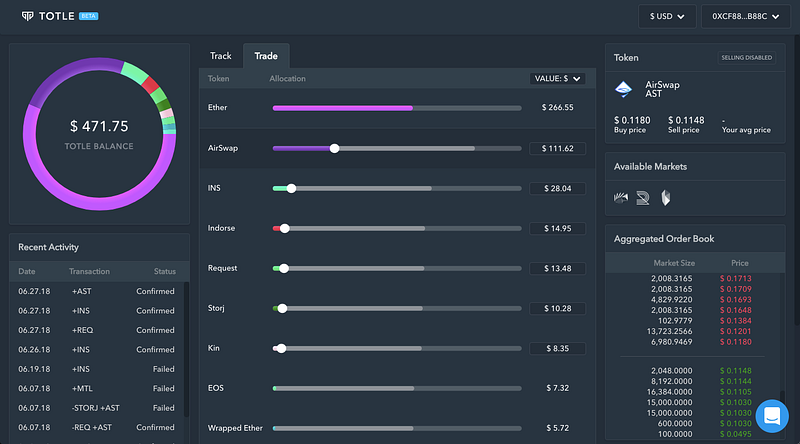The image size is (800, 444).
Task: Click the Indorse $ 14.95 value field
Action: 557,228
